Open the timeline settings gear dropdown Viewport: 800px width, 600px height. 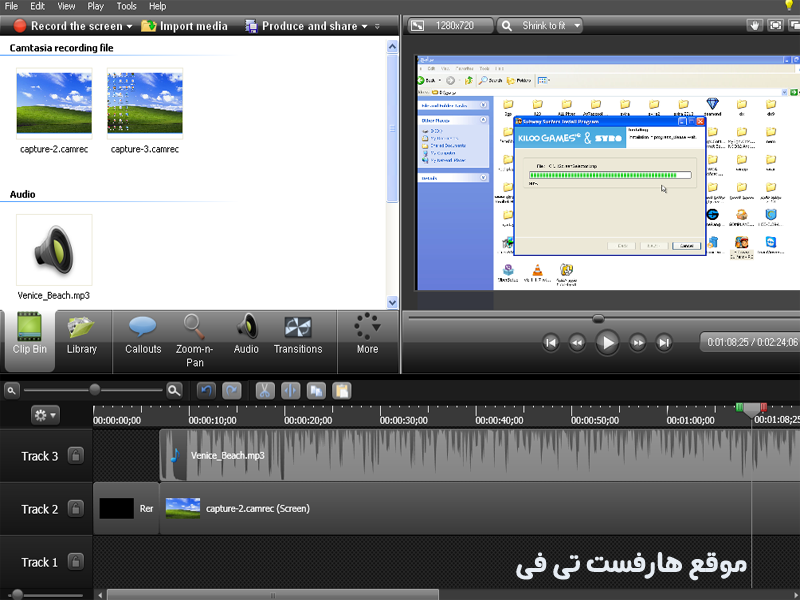pos(45,415)
